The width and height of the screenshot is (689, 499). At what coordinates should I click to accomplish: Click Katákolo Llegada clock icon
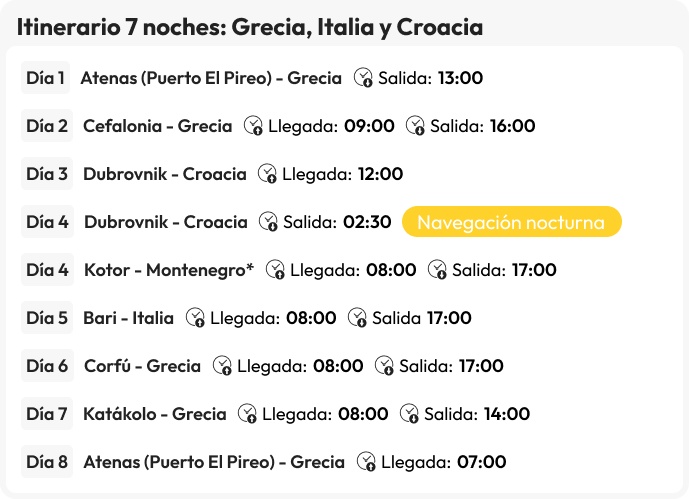pos(247,414)
